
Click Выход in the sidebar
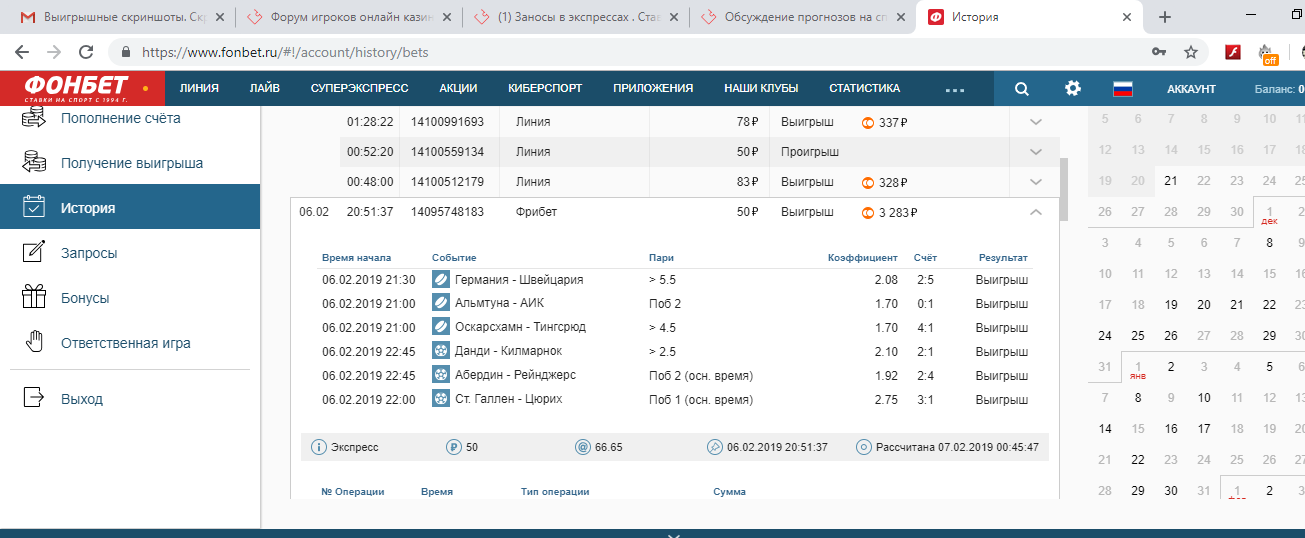coord(82,399)
